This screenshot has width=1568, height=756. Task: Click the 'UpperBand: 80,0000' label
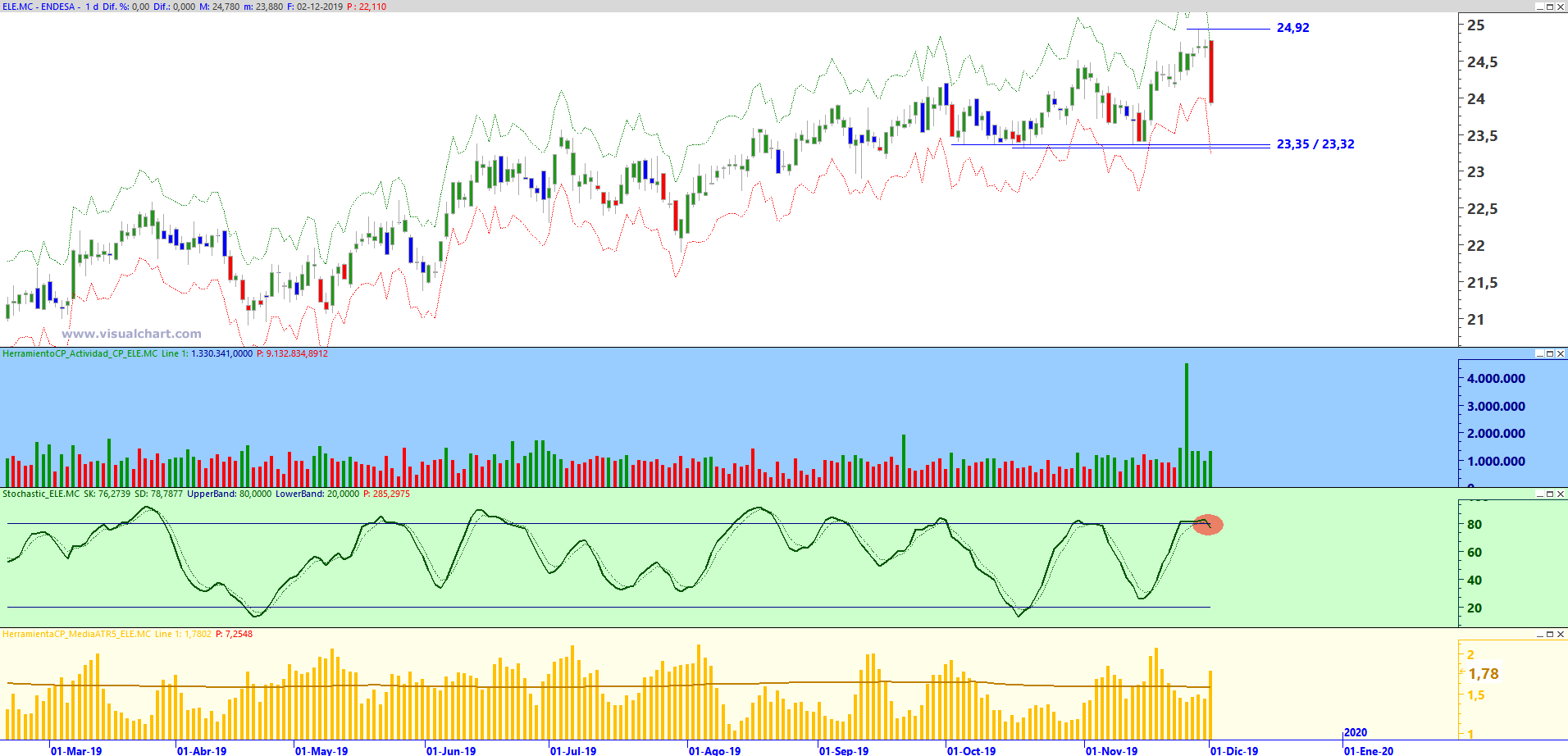point(229,494)
